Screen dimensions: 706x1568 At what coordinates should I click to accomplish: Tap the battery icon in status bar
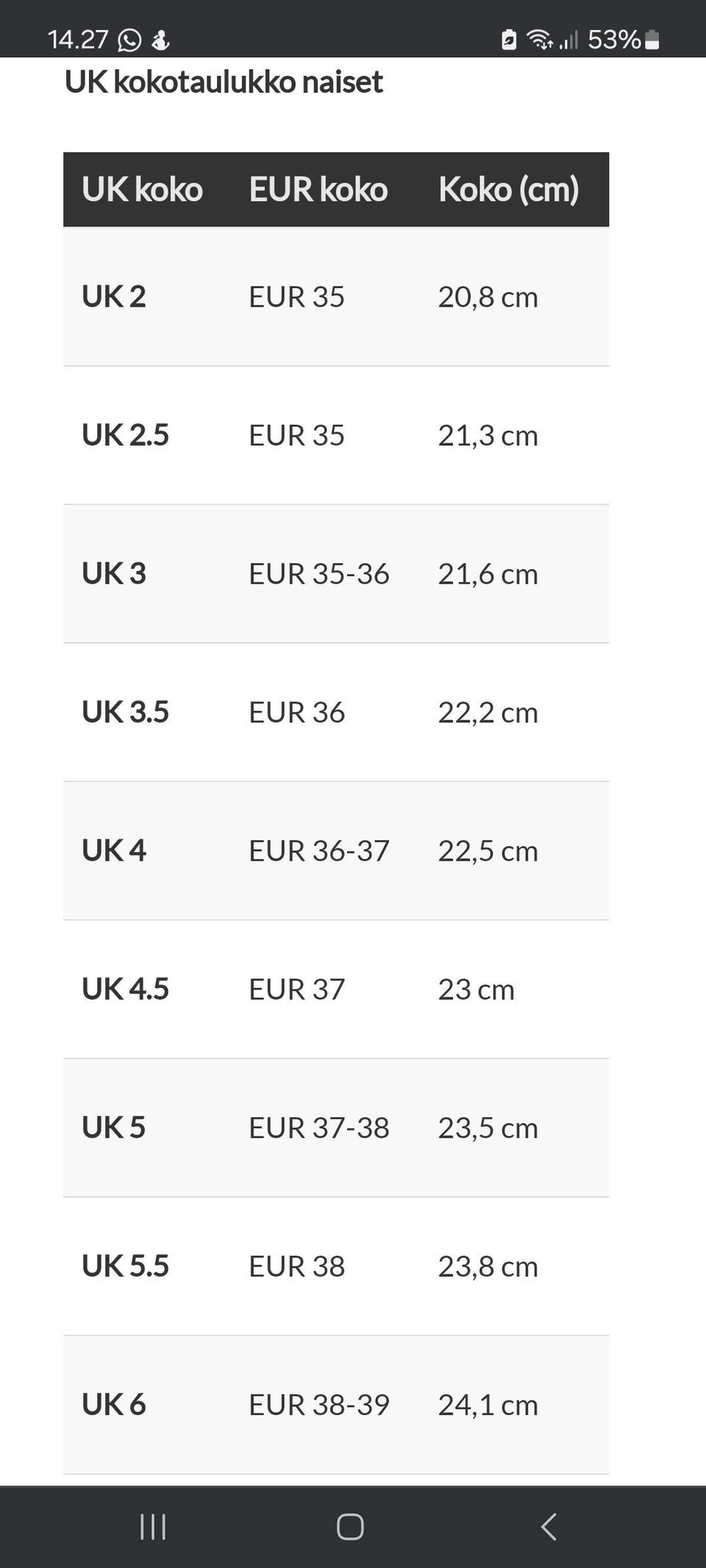[x=652, y=40]
